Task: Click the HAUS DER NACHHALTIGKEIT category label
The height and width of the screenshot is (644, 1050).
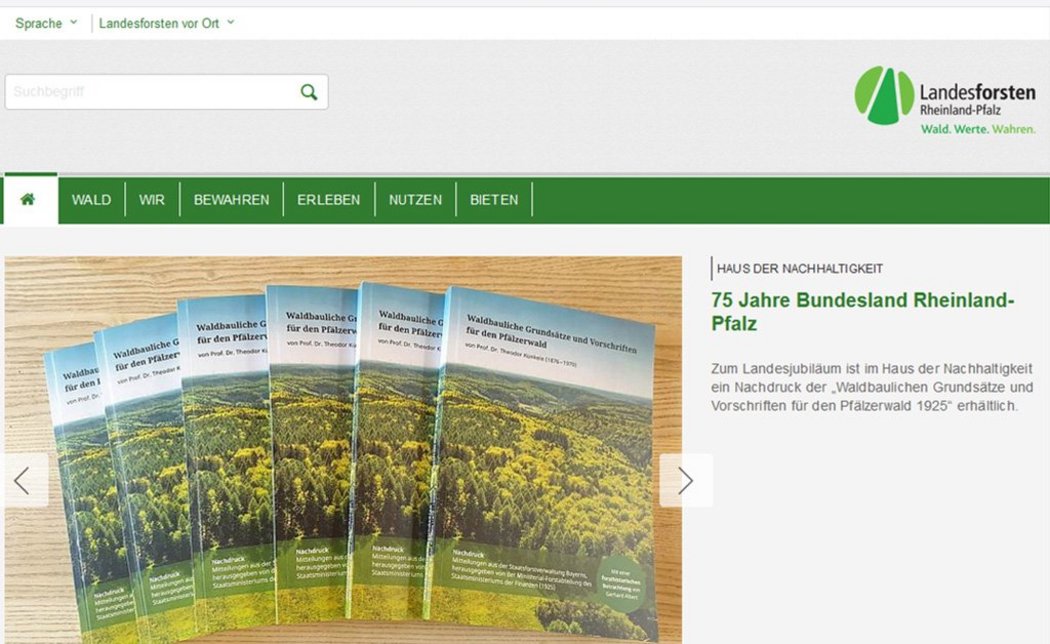Action: coord(799,269)
